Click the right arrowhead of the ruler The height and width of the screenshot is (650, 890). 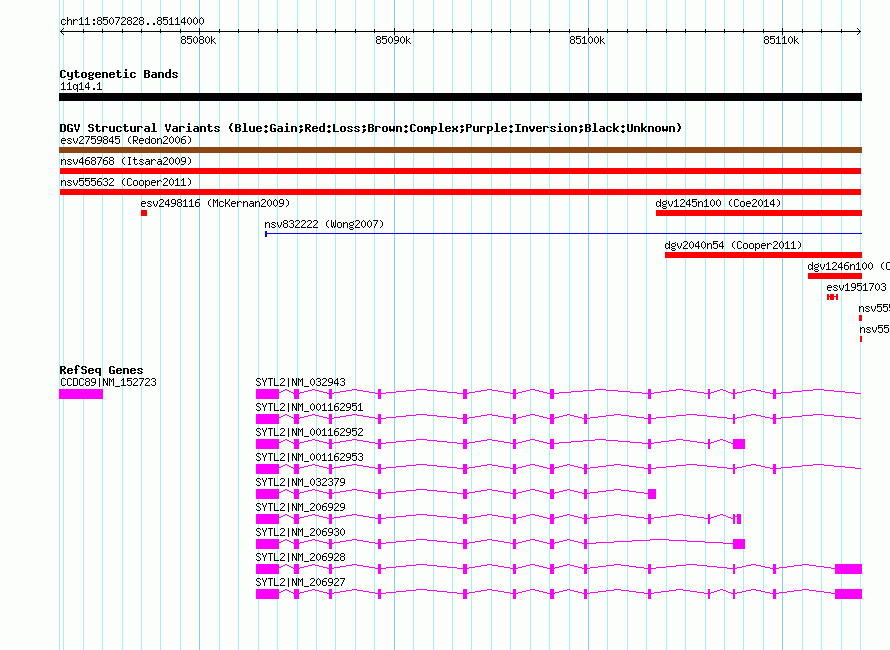pyautogui.click(x=859, y=31)
